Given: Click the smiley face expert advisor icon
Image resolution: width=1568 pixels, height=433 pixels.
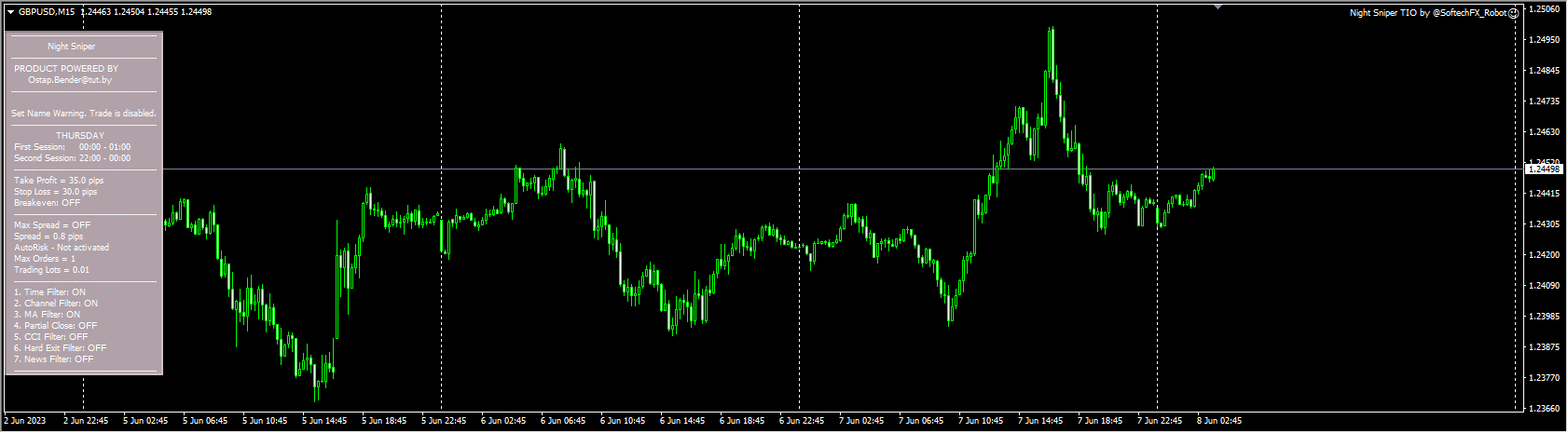Looking at the screenshot, I should 1513,13.
